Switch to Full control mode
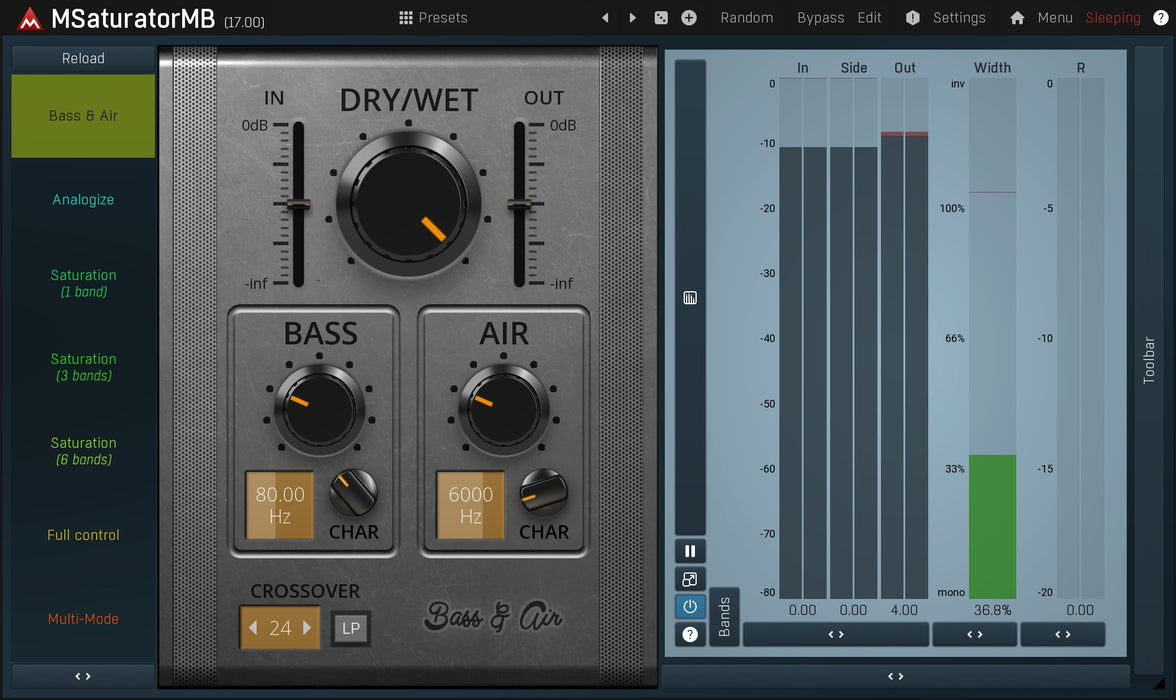Viewport: 1176px width, 700px height. click(x=83, y=535)
